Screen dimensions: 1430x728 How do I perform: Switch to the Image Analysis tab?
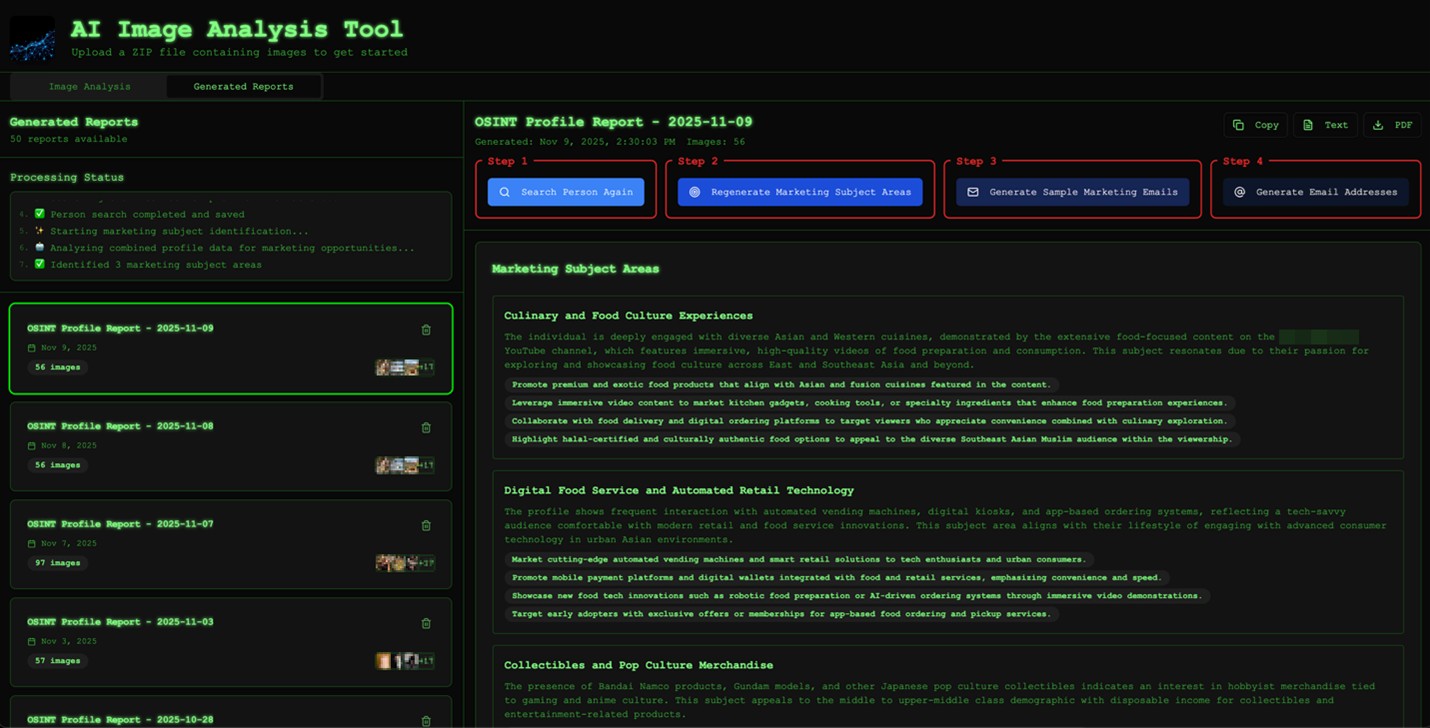coord(89,87)
